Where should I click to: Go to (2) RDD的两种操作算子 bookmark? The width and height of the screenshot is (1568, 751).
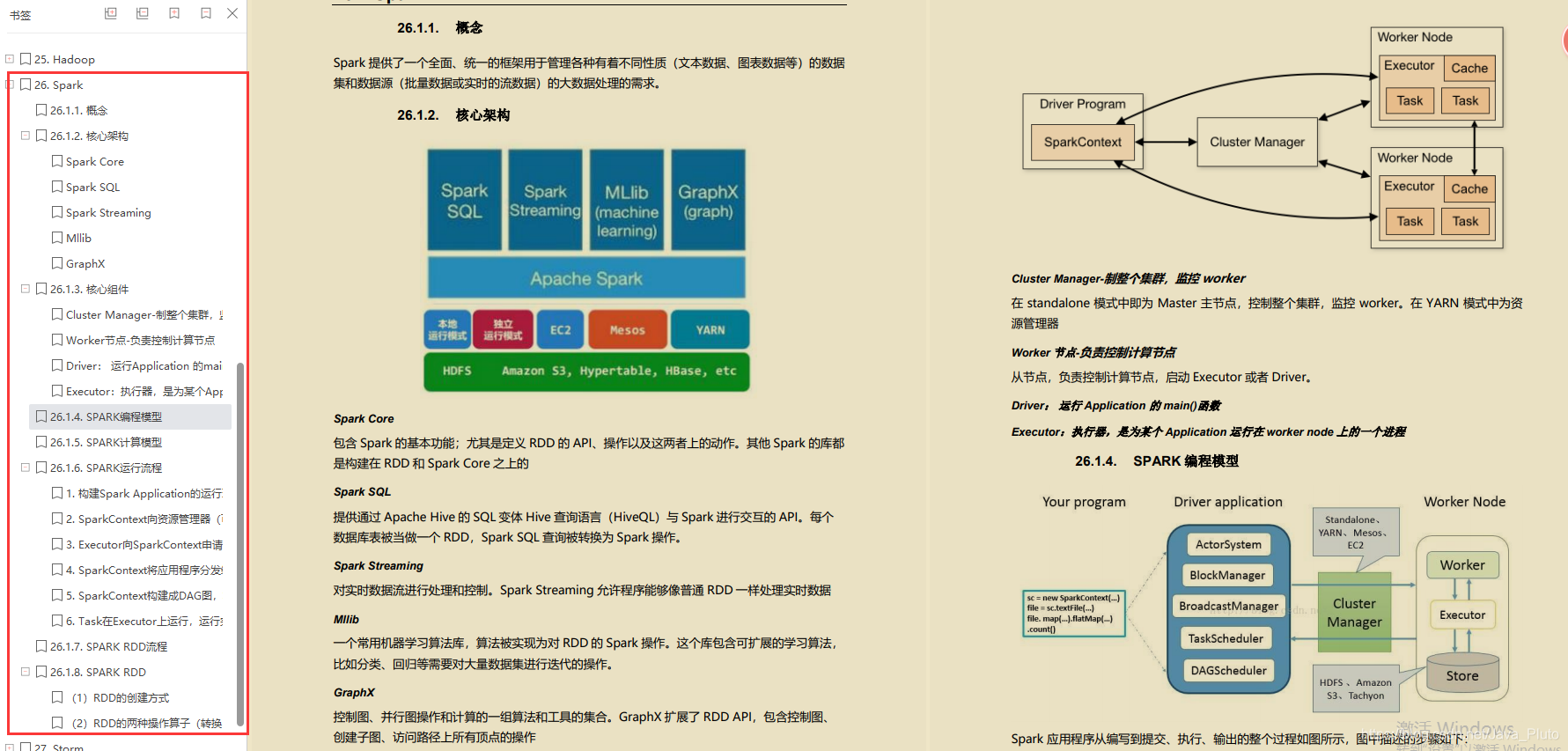tap(147, 723)
